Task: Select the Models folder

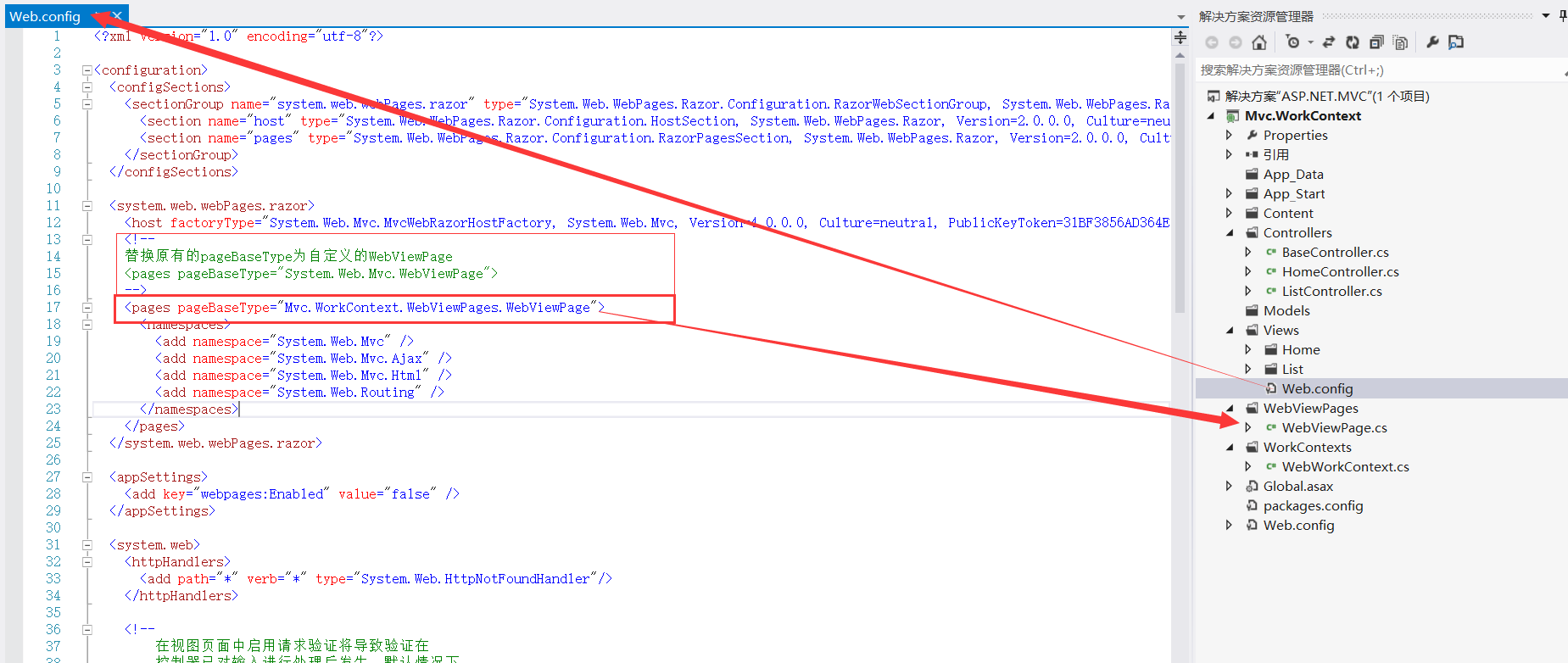Action: pos(1286,311)
